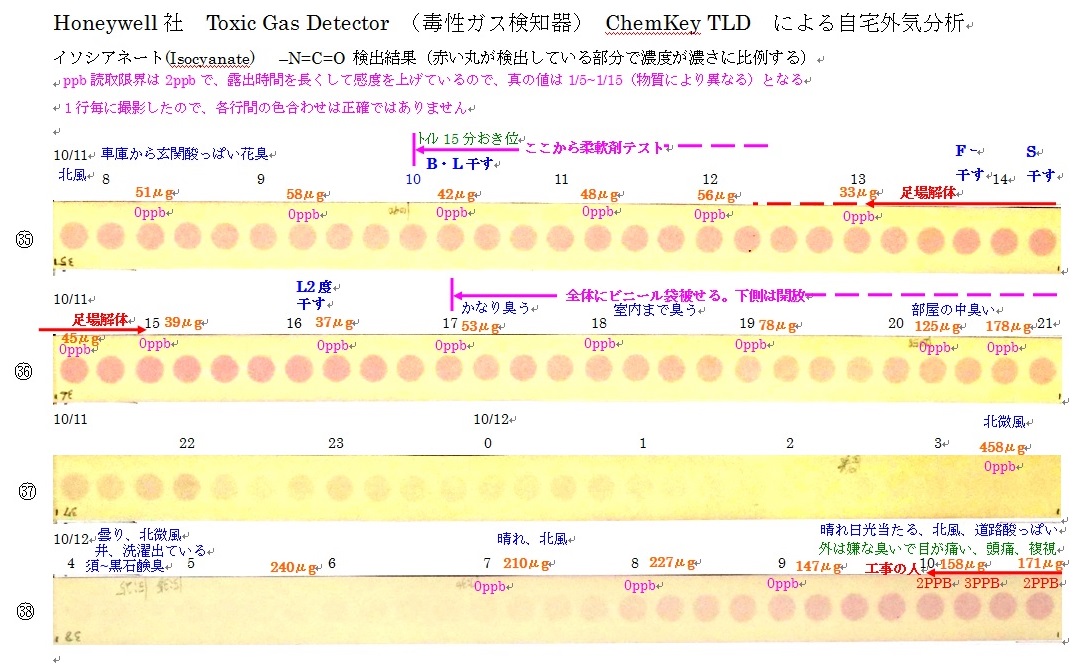Select the orange value '227μg'
The height and width of the screenshot is (664, 1078).
point(673,563)
